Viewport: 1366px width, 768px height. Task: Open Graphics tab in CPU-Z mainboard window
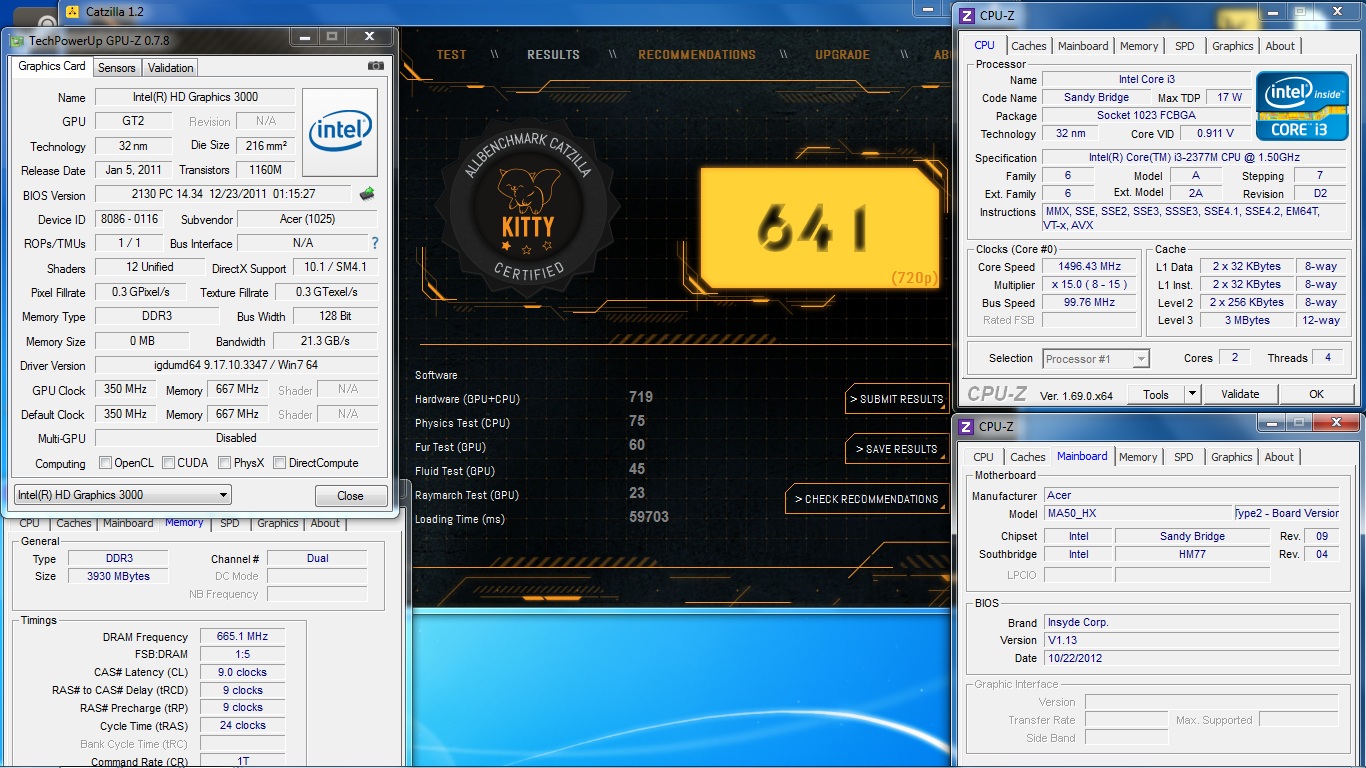coord(1232,457)
